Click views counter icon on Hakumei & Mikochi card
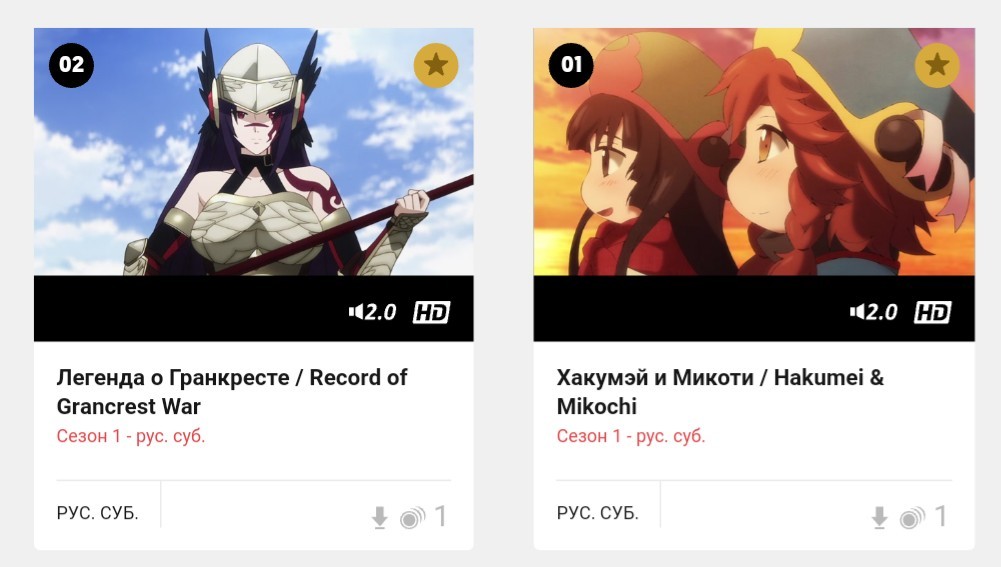 coord(912,518)
